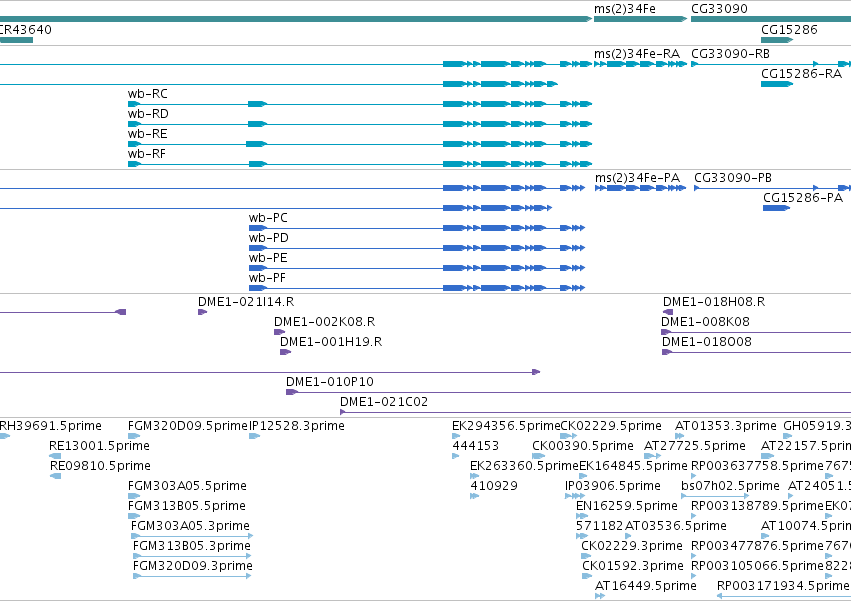
Task: Click EST CK02229.5prime
Action: tap(611, 426)
